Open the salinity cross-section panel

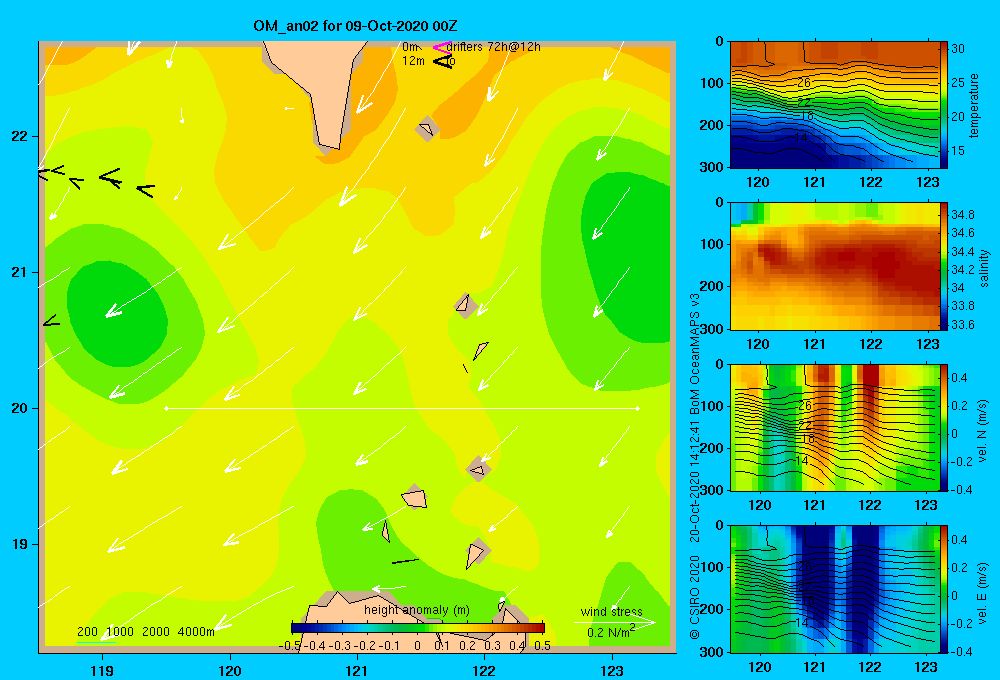834,267
